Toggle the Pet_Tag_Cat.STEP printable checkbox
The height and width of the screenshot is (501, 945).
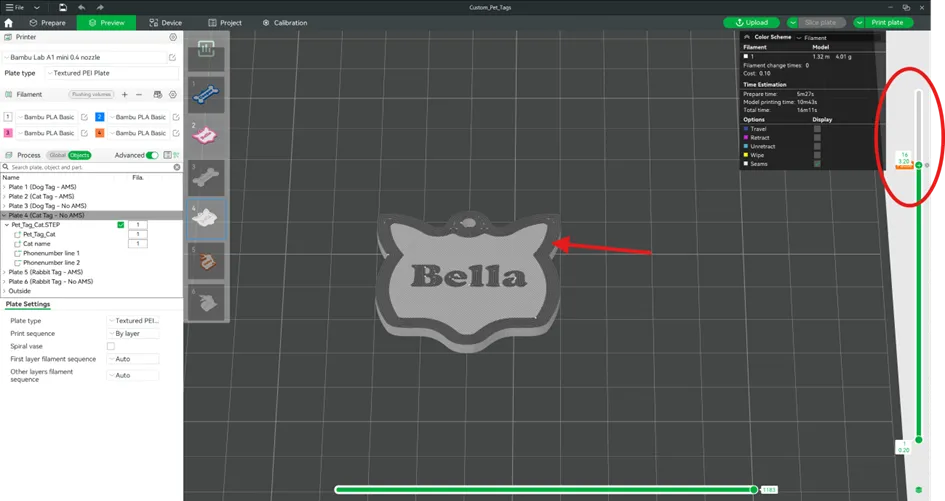click(x=121, y=225)
